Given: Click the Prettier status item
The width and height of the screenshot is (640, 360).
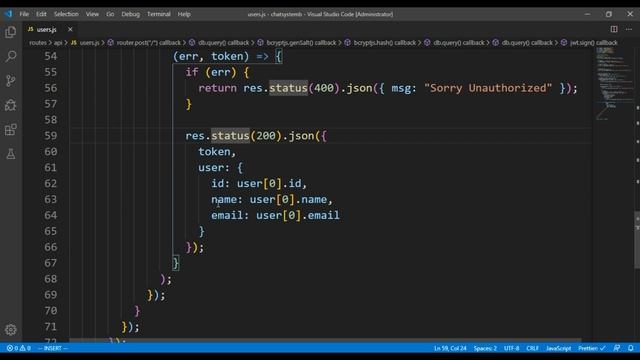Looking at the screenshot, I should (591, 348).
